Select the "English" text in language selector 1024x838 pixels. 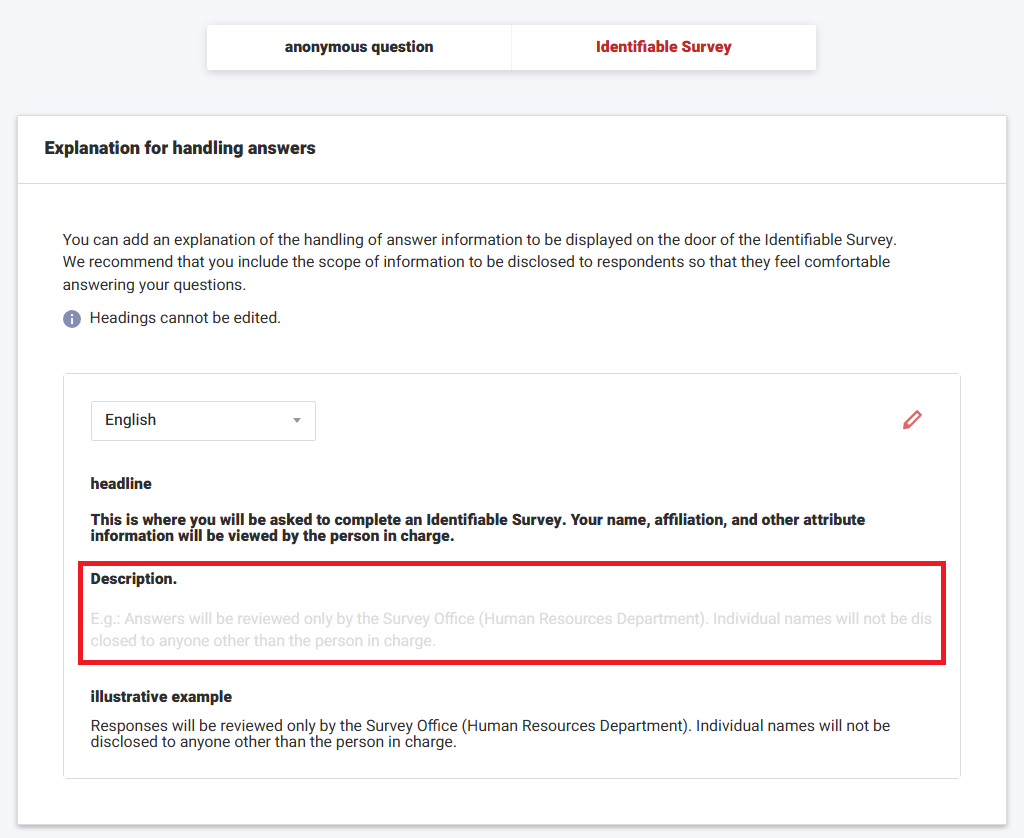131,421
